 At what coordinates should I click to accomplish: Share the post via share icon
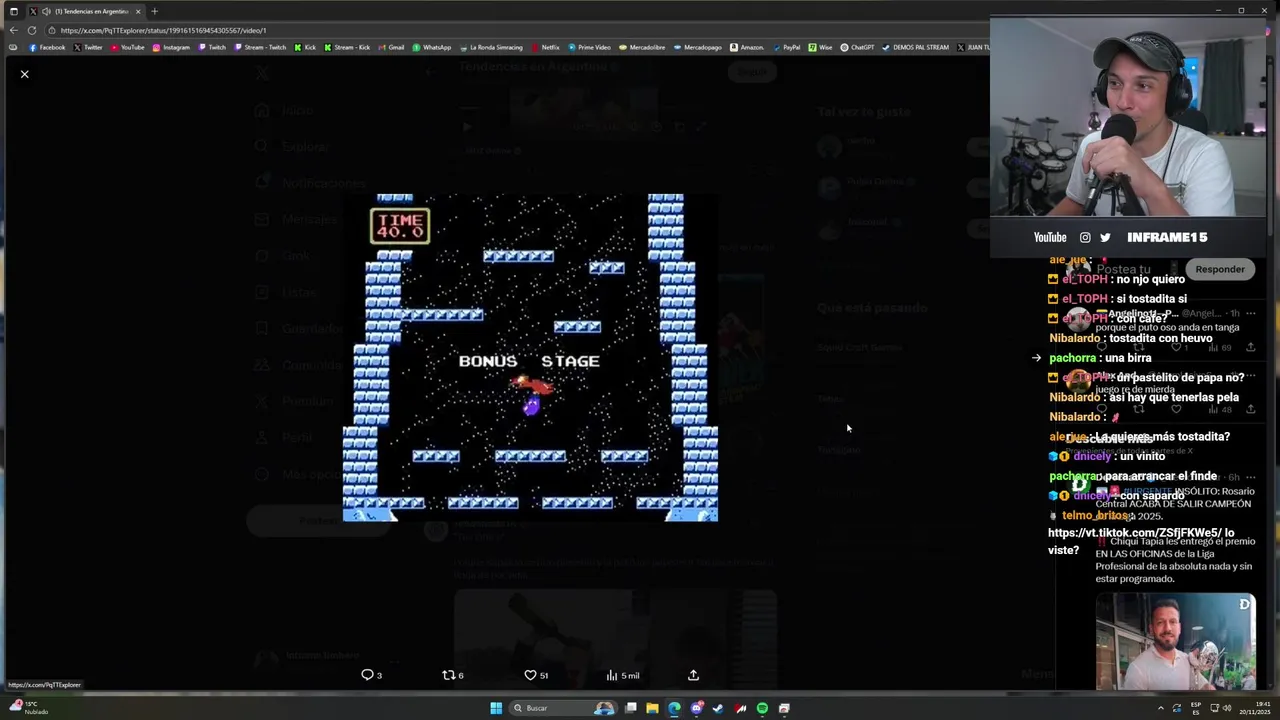[693, 675]
